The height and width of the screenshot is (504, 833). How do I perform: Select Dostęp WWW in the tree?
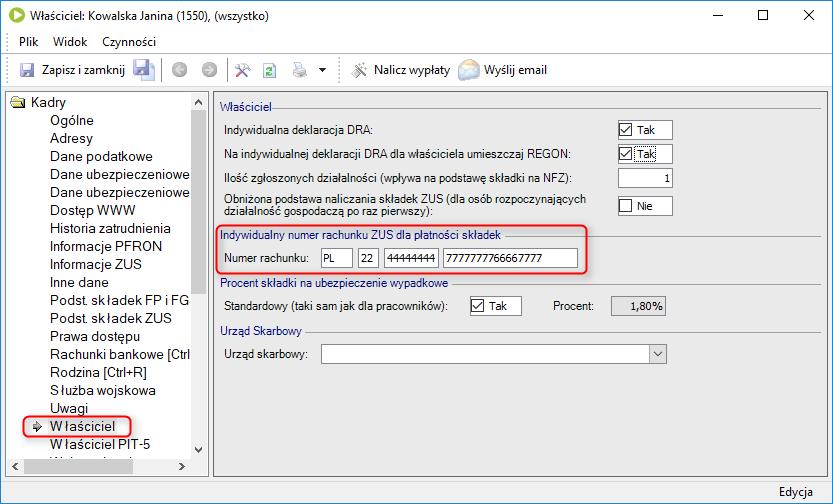[x=92, y=210]
